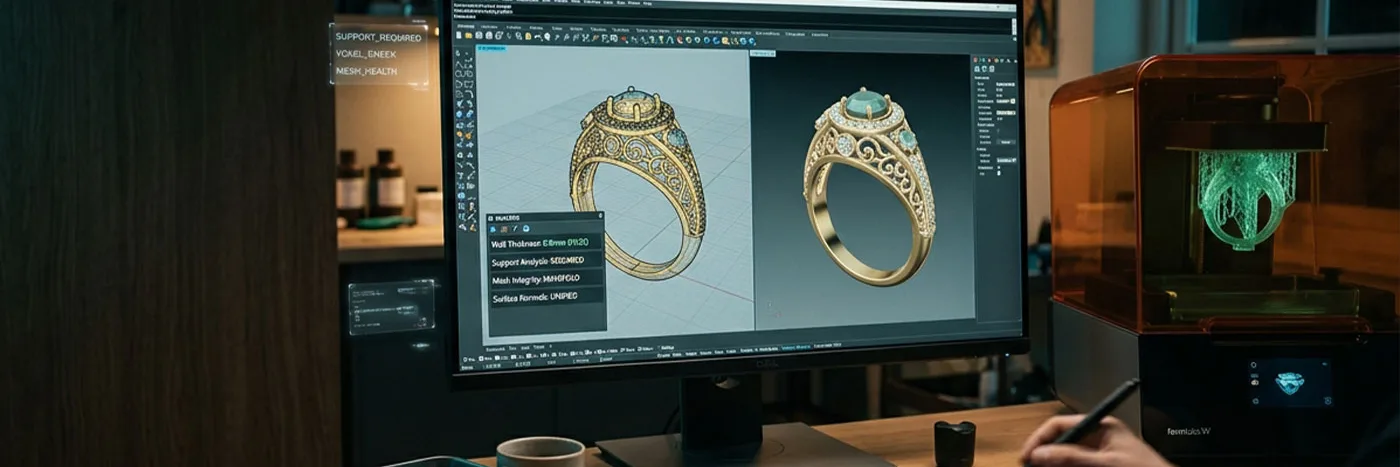Screen dimensions: 1400x467
Task: Open the rendered viewport title label menu
Action: tap(763, 53)
